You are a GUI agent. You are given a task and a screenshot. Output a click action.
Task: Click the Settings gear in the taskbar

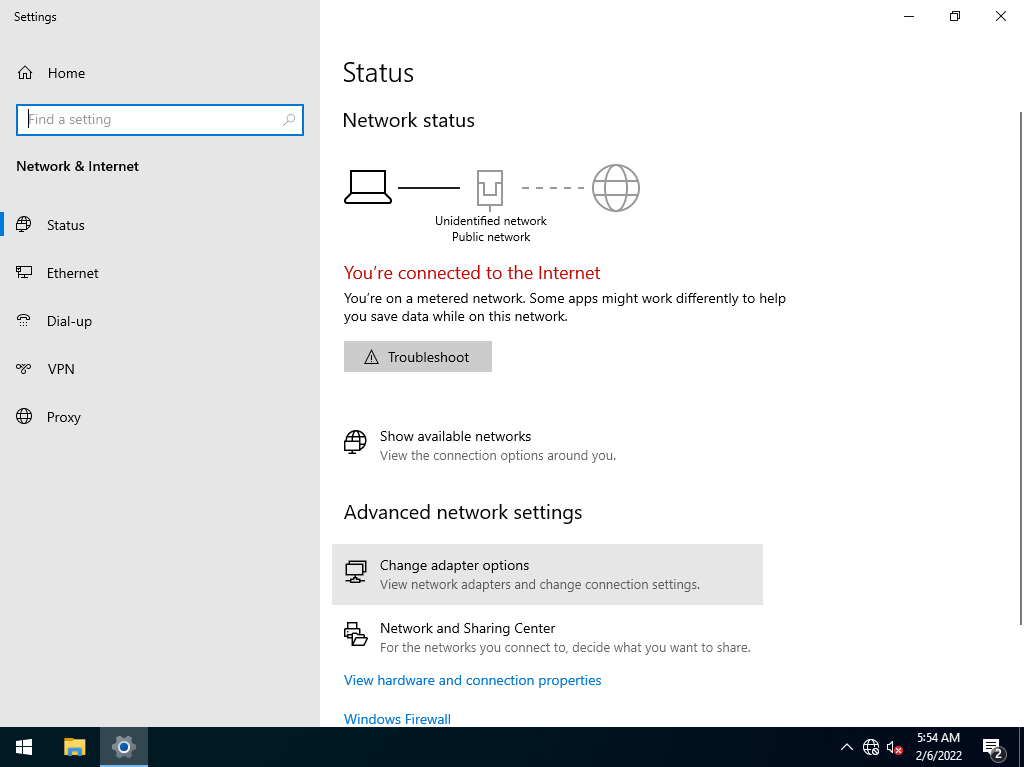[123, 747]
